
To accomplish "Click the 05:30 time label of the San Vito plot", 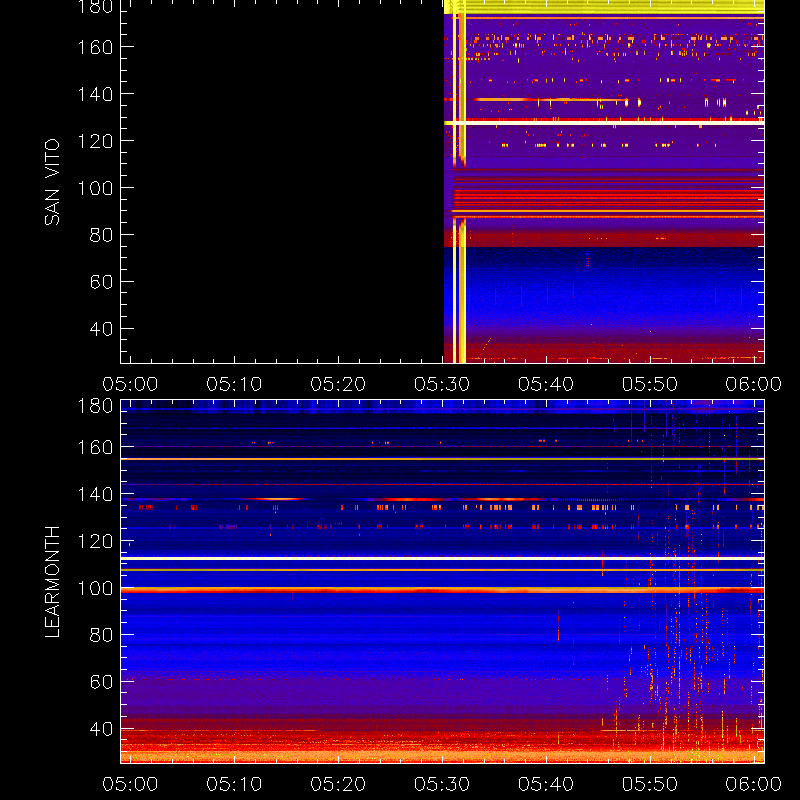I will click(442, 384).
